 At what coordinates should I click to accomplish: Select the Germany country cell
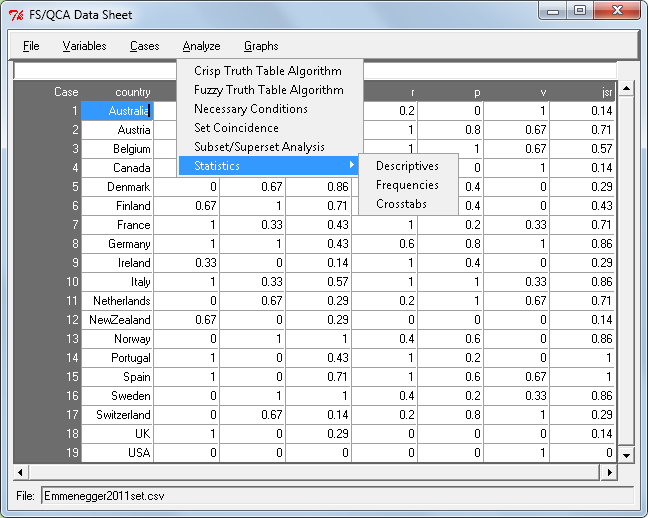pyautogui.click(x=117, y=244)
